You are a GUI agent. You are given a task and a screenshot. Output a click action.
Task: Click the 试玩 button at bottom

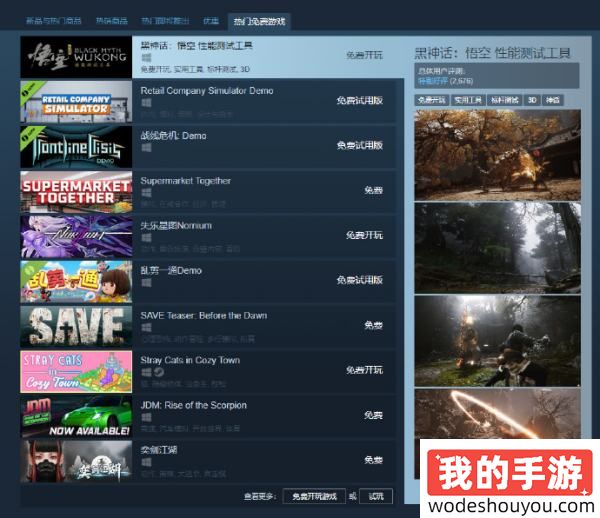pos(376,496)
